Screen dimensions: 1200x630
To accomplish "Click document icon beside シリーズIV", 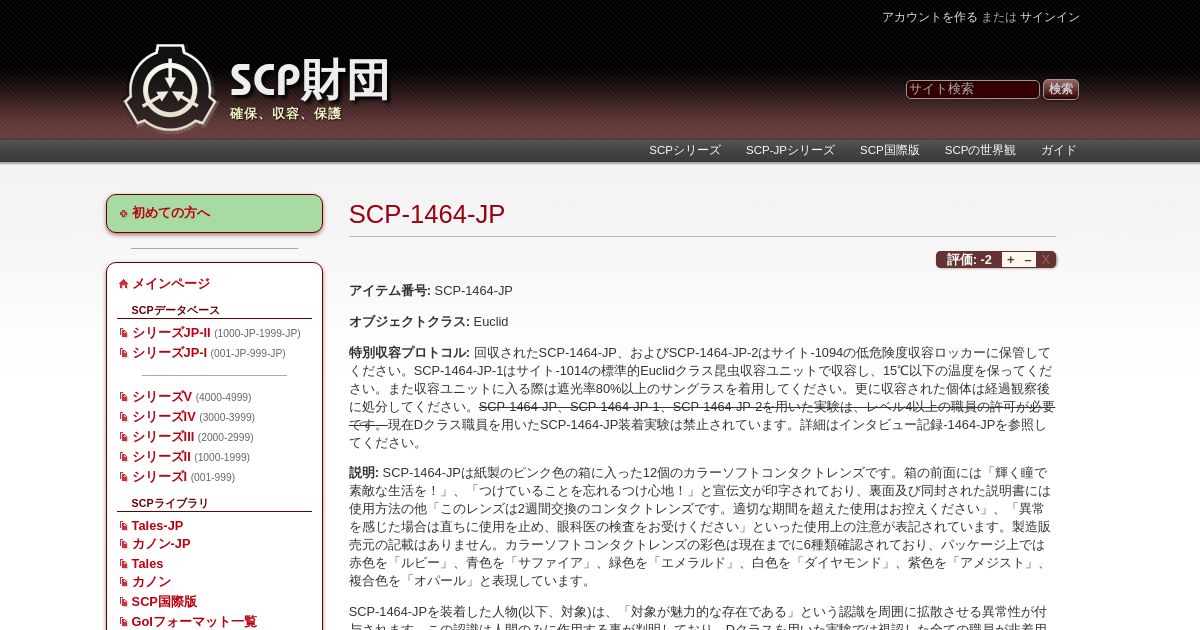I will [123, 417].
